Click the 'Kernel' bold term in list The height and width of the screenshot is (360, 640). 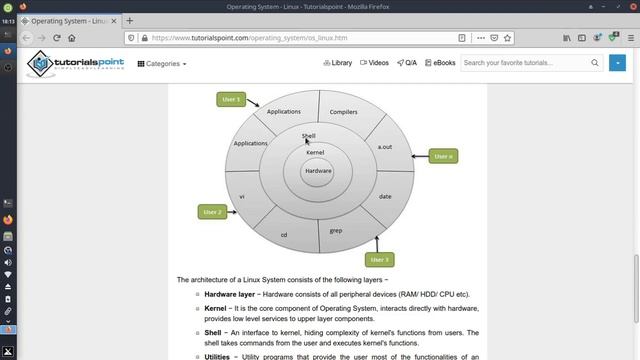[215, 308]
